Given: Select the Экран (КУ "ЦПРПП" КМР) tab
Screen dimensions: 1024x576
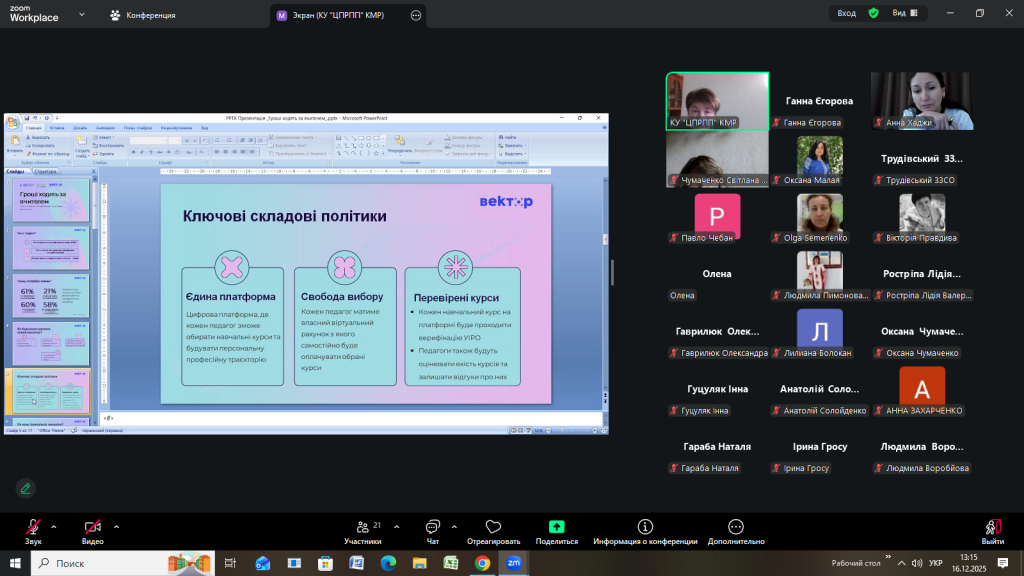Looking at the screenshot, I should click(x=340, y=15).
